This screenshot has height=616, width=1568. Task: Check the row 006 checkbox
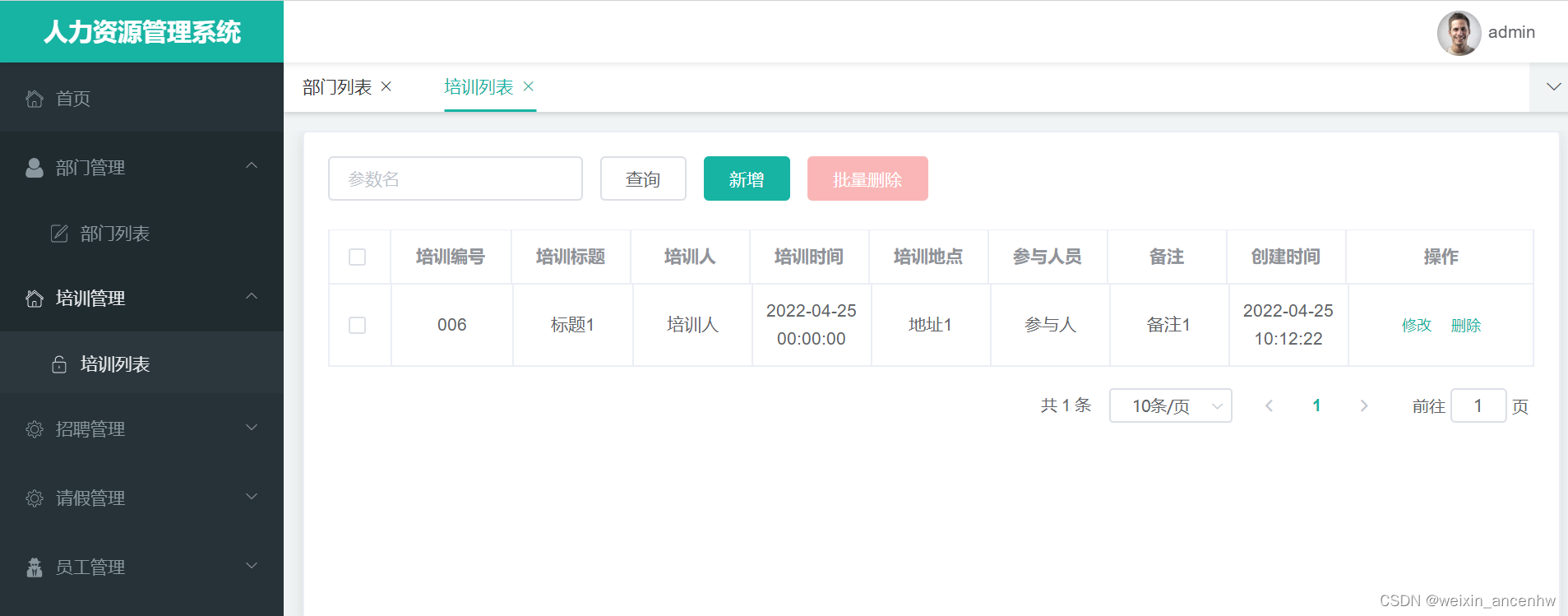[357, 325]
